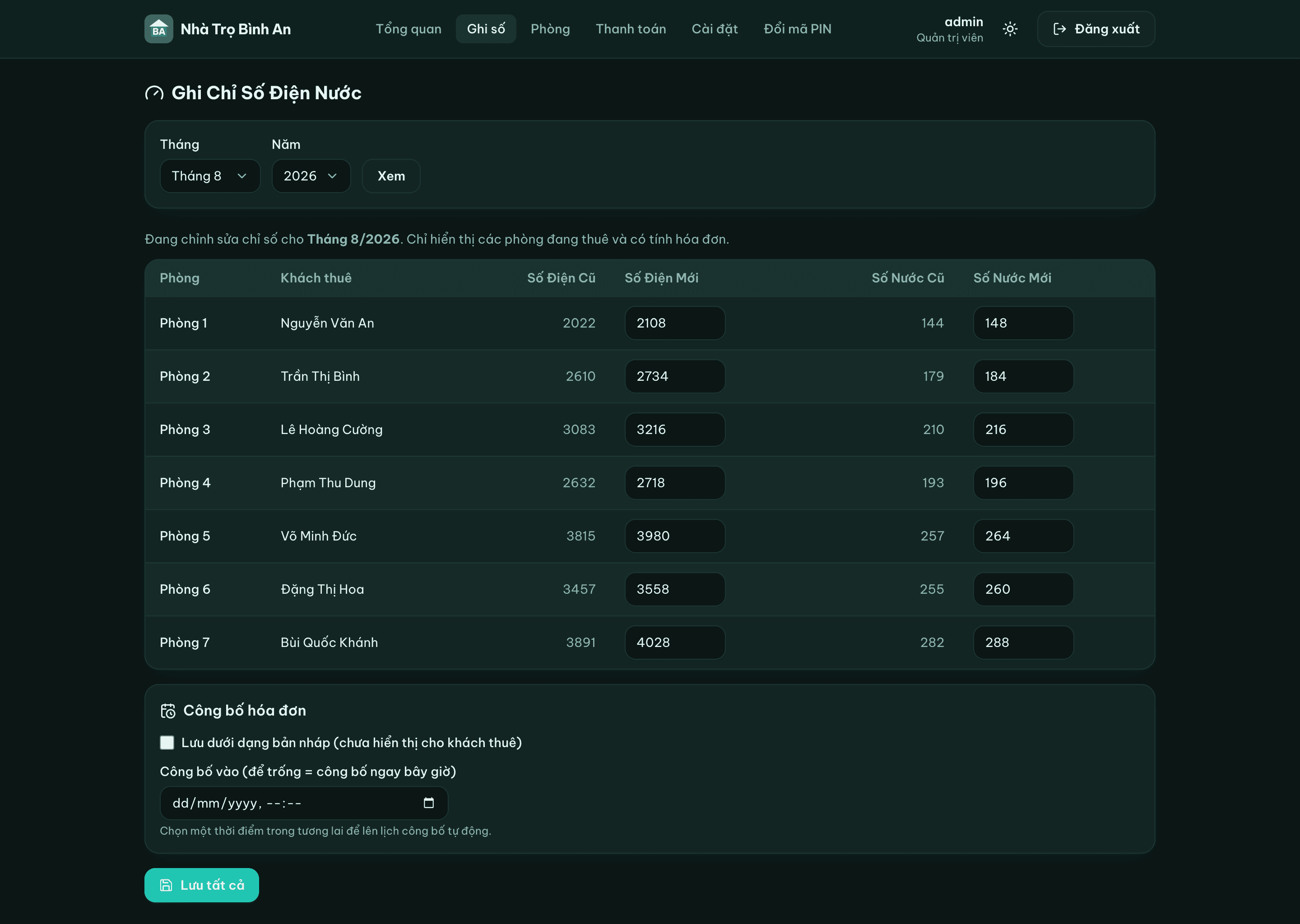
Task: Edit Phòng 6 new electricity reading 3558
Action: [x=675, y=589]
